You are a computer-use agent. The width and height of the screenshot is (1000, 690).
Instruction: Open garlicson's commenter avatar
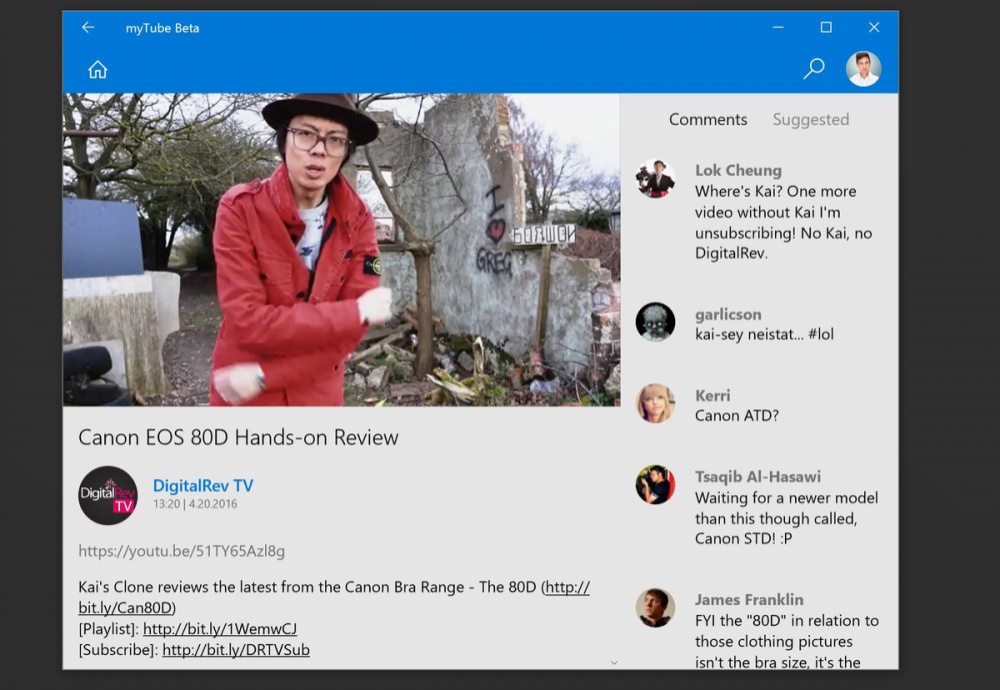656,322
